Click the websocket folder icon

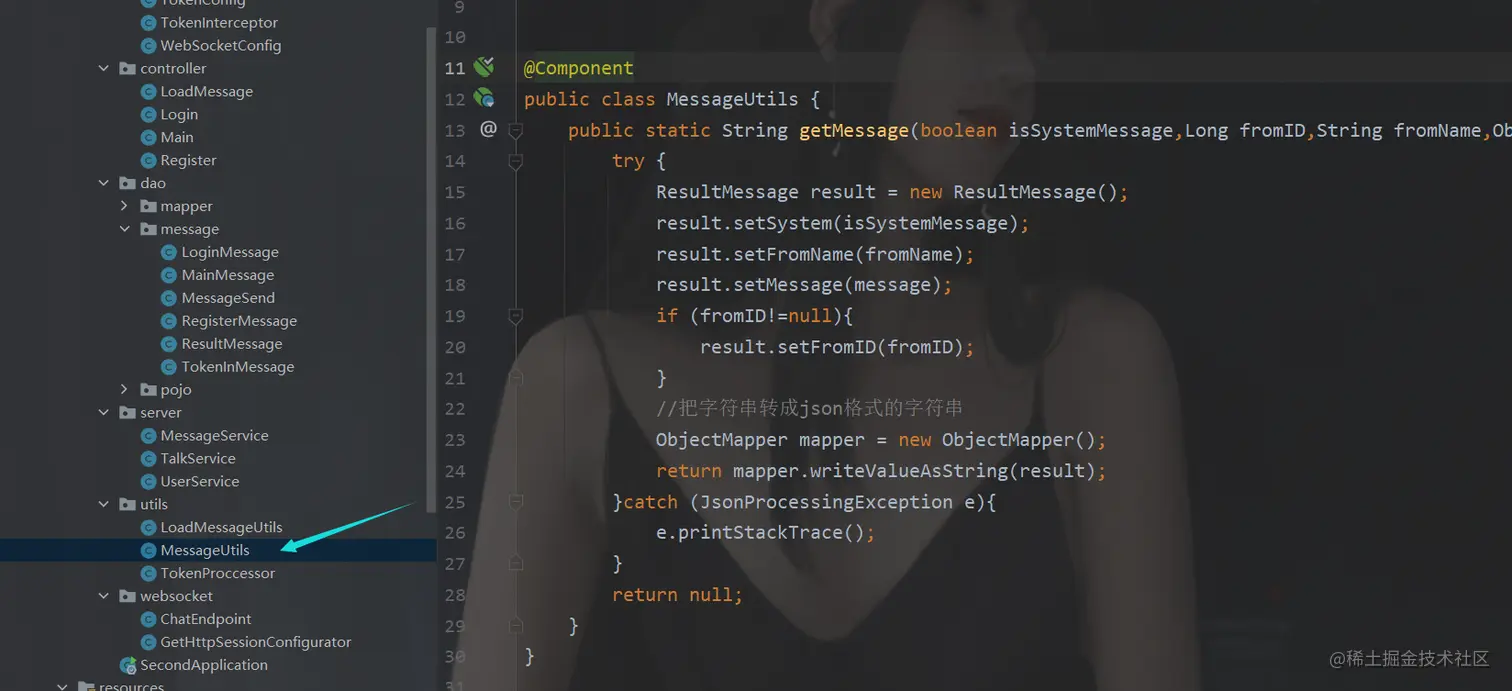[127, 596]
